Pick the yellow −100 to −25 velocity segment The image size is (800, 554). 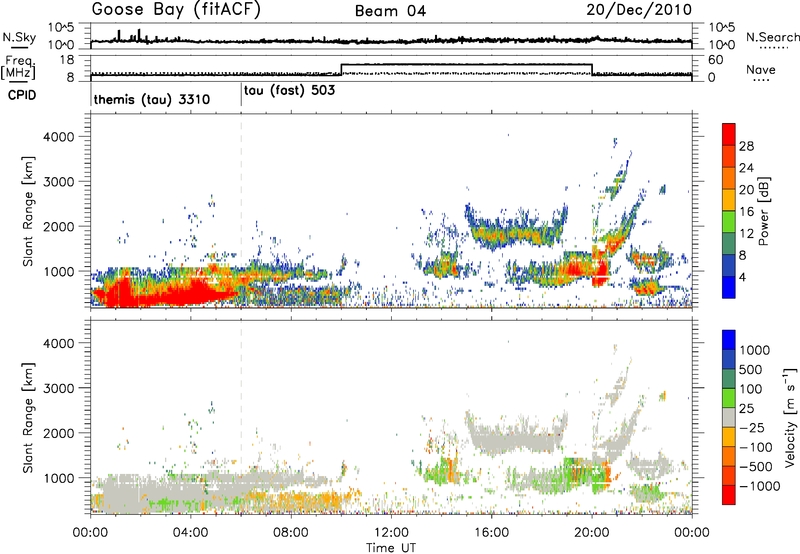coord(729,437)
